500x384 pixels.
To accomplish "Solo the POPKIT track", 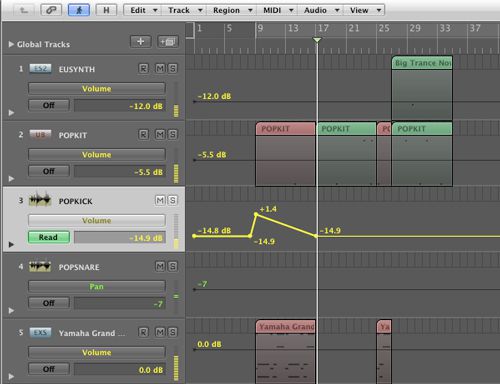I will tap(172, 134).
